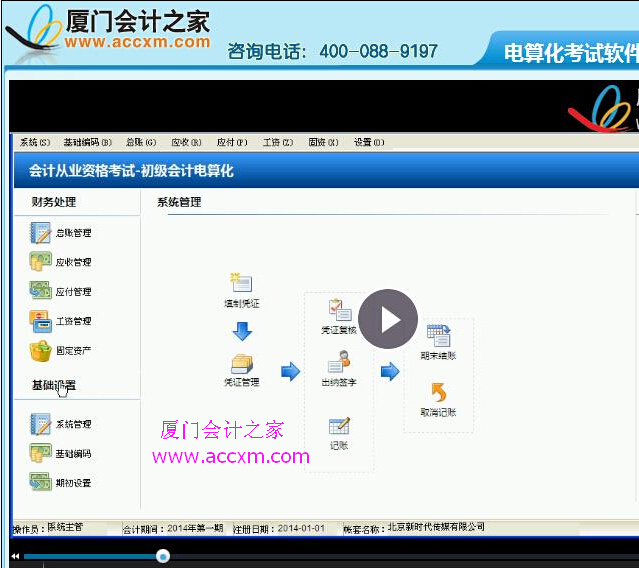Viewport: 639px width, 568px height.
Task: Open the 工资管理 payroll icon
Action: click(x=41, y=321)
